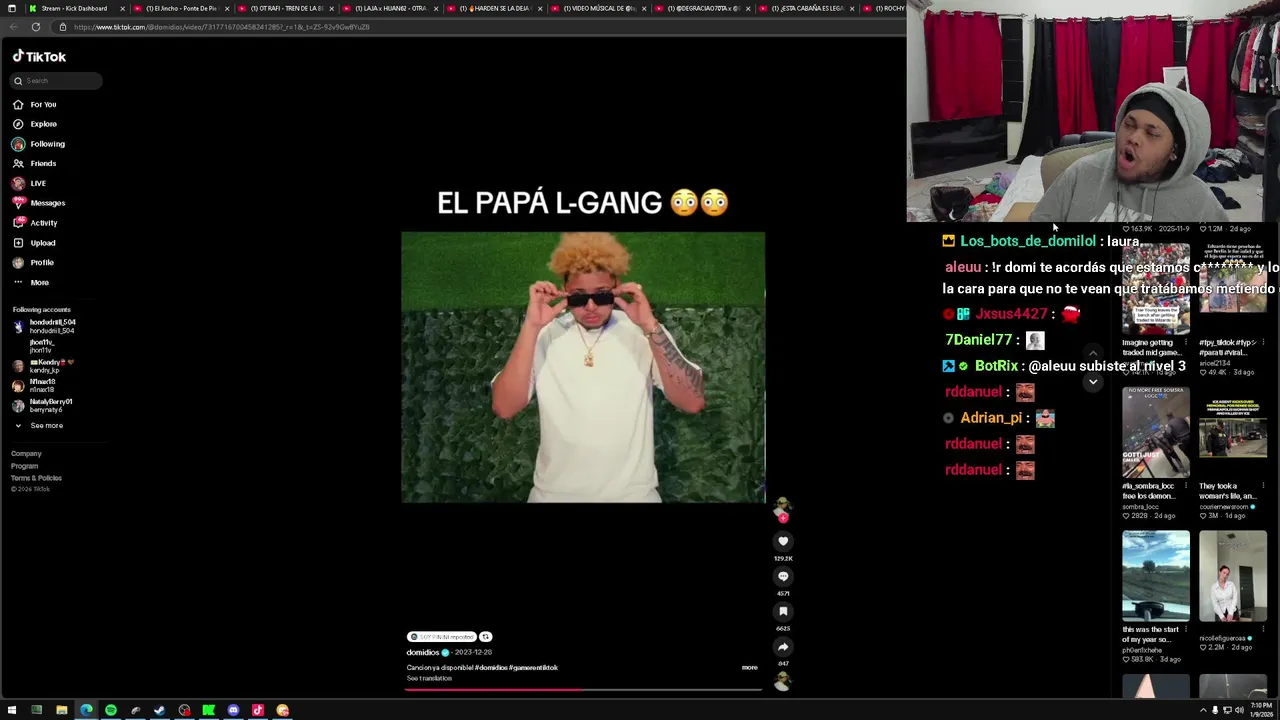Click the #domidios hashtag

click(491, 667)
